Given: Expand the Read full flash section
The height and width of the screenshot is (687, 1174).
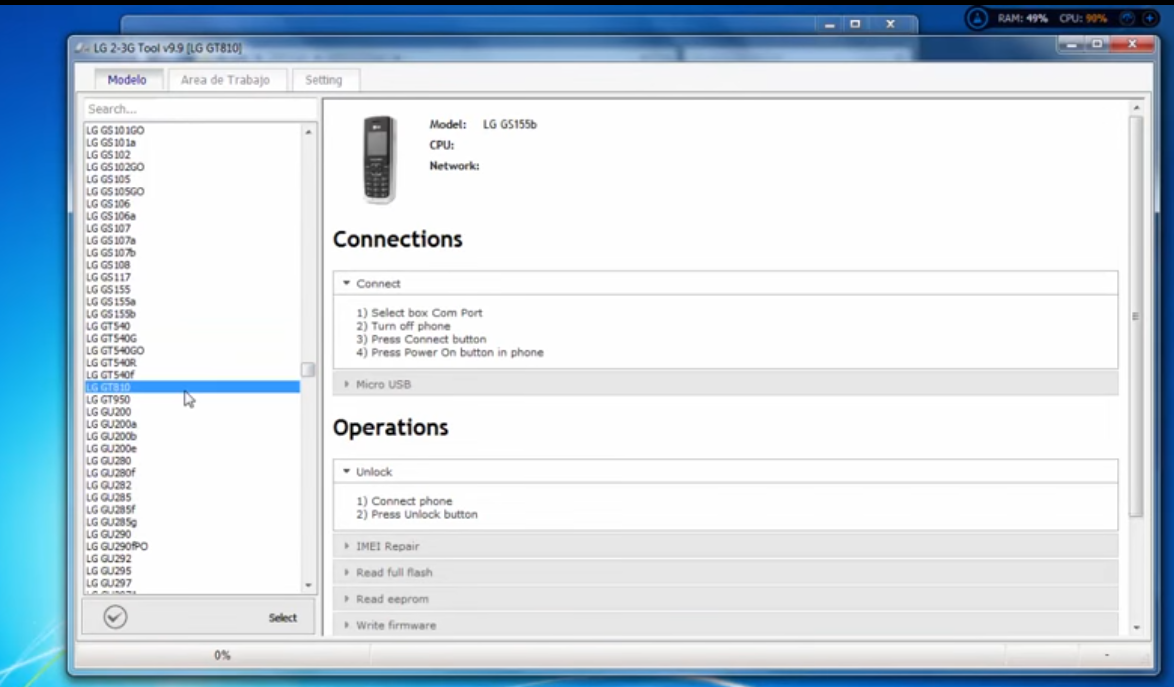Looking at the screenshot, I should tap(725, 572).
